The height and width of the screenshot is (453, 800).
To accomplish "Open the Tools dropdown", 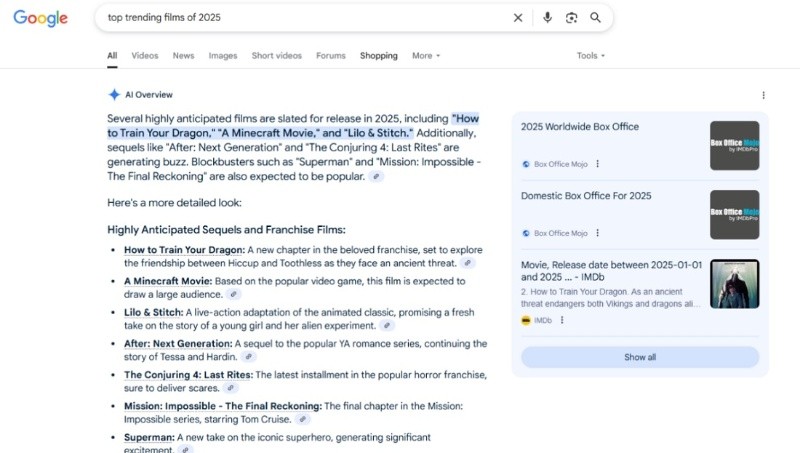I will point(591,56).
